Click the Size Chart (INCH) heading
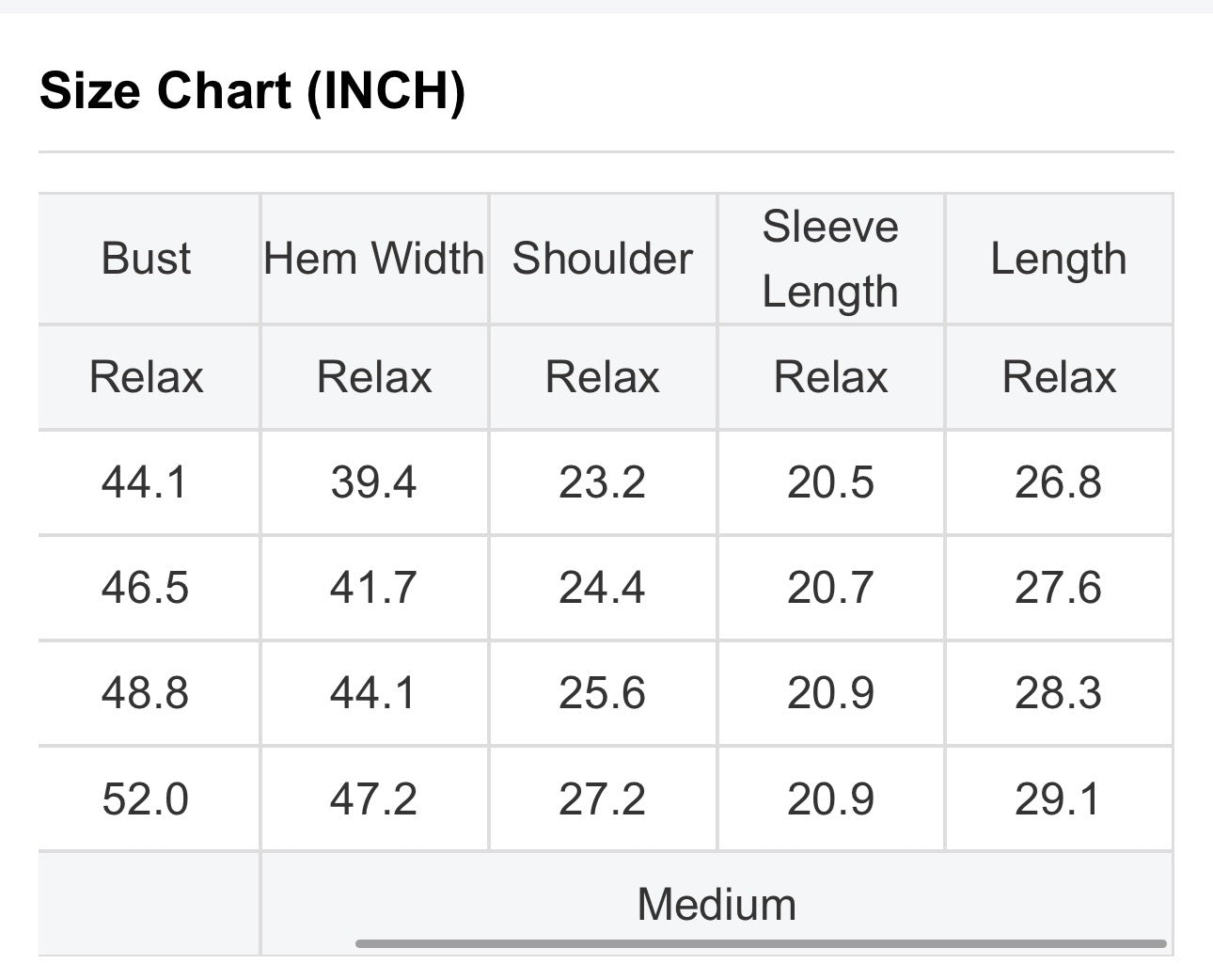Screen dimensions: 1213x980 pyautogui.click(x=252, y=91)
